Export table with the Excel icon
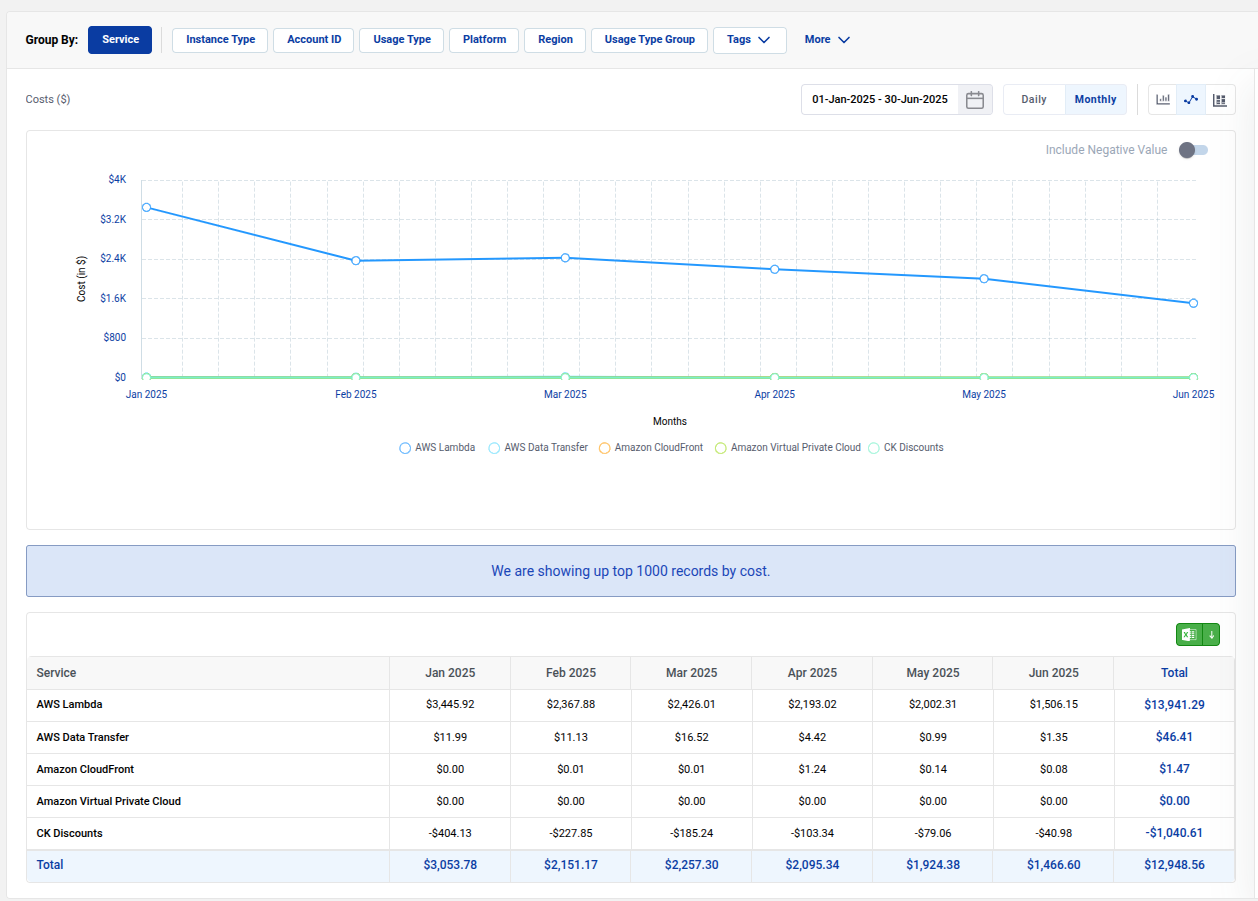This screenshot has height=901, width=1258. [1189, 634]
